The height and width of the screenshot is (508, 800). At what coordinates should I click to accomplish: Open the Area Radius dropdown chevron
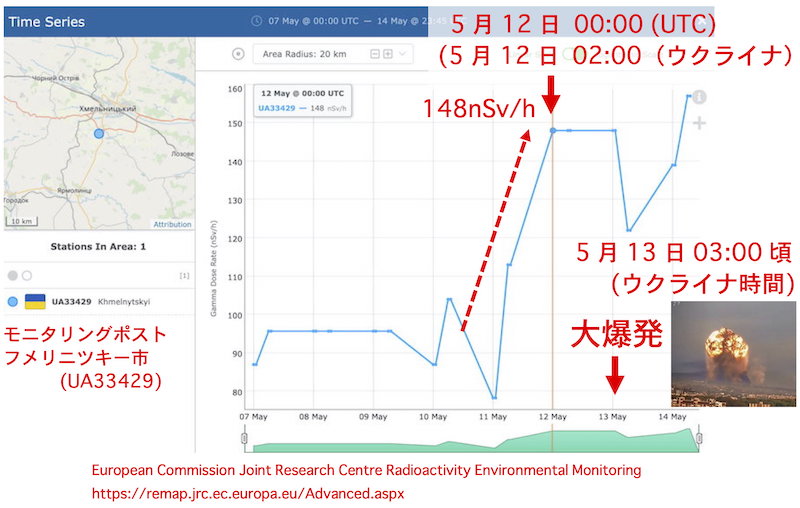(x=403, y=54)
